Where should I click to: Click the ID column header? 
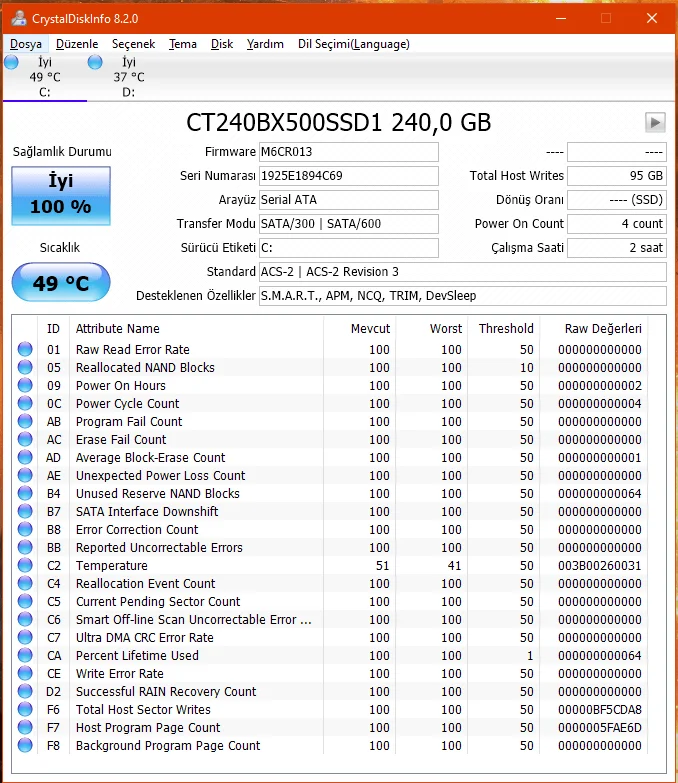tap(53, 329)
